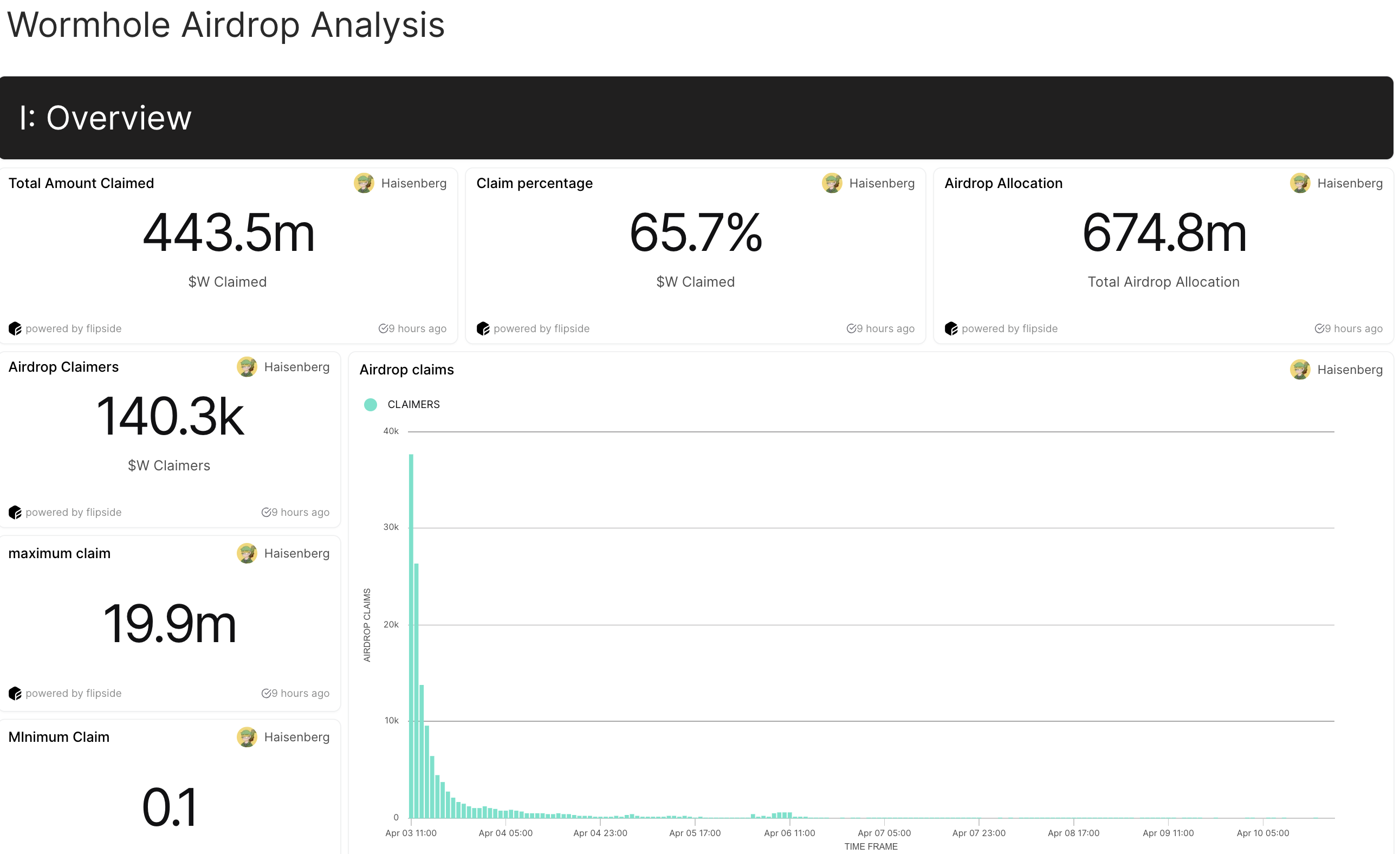Click Haisenberg avatar on Total Amount Claimed card
The height and width of the screenshot is (854, 1400).
point(364,183)
